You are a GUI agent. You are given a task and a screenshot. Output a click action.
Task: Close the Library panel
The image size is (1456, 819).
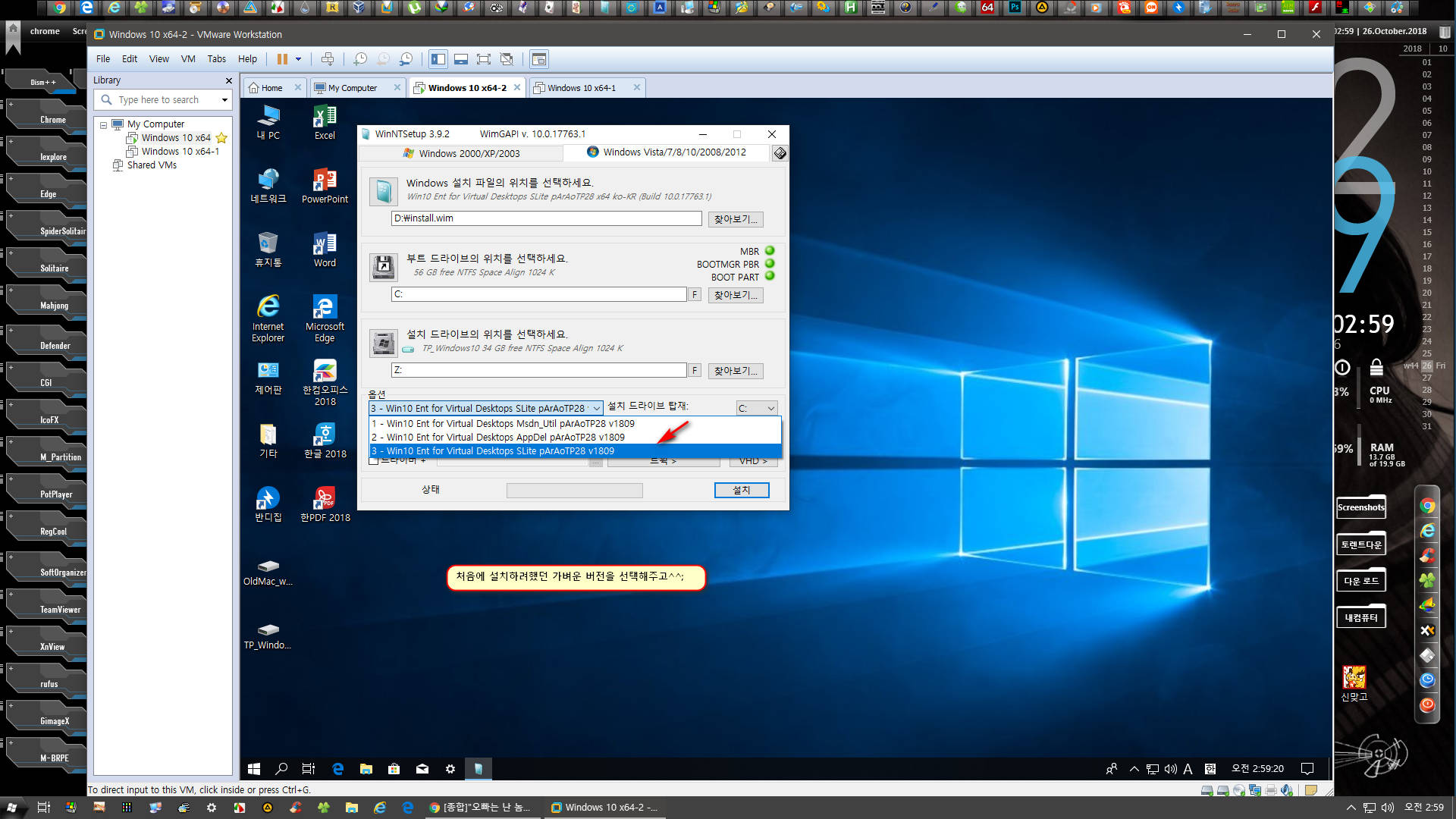click(228, 80)
